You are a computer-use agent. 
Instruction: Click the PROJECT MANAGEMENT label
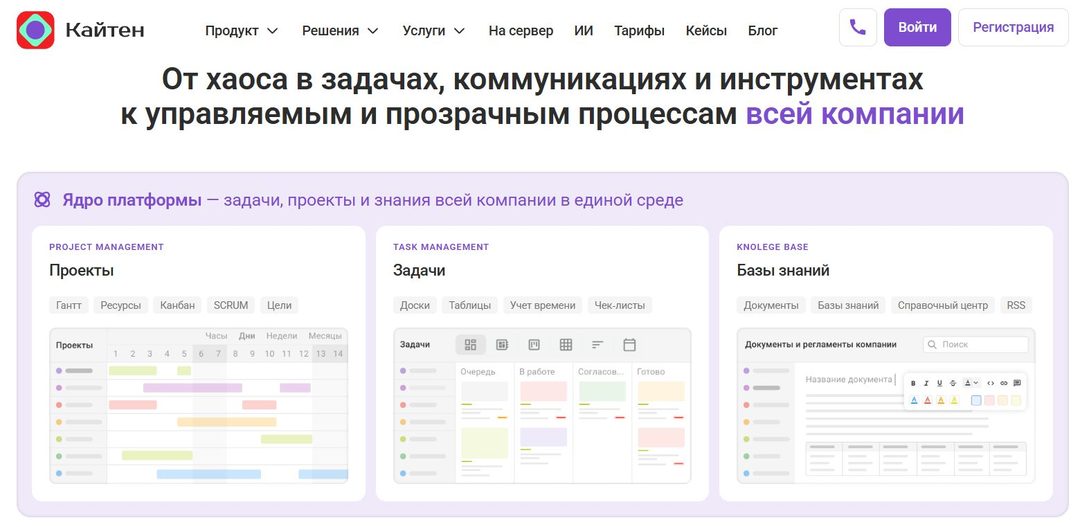point(106,247)
